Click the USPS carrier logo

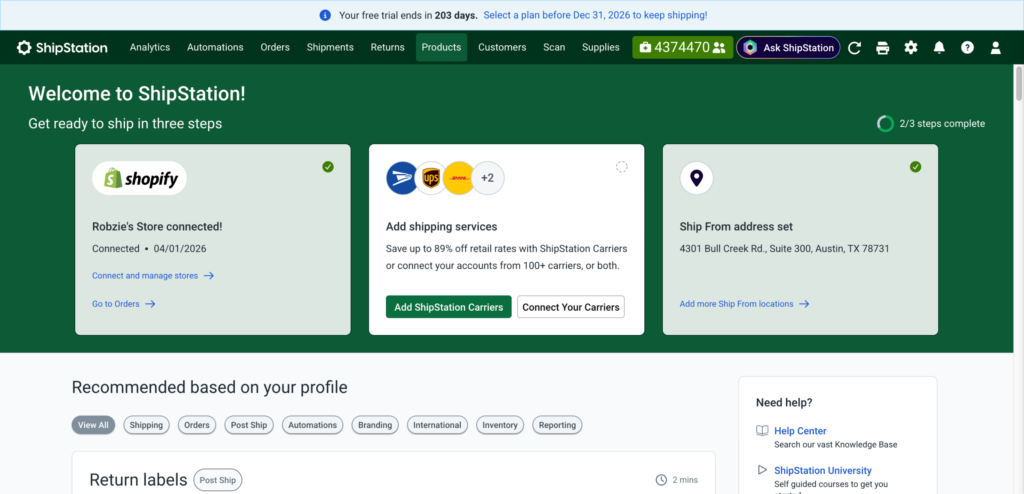click(402, 178)
